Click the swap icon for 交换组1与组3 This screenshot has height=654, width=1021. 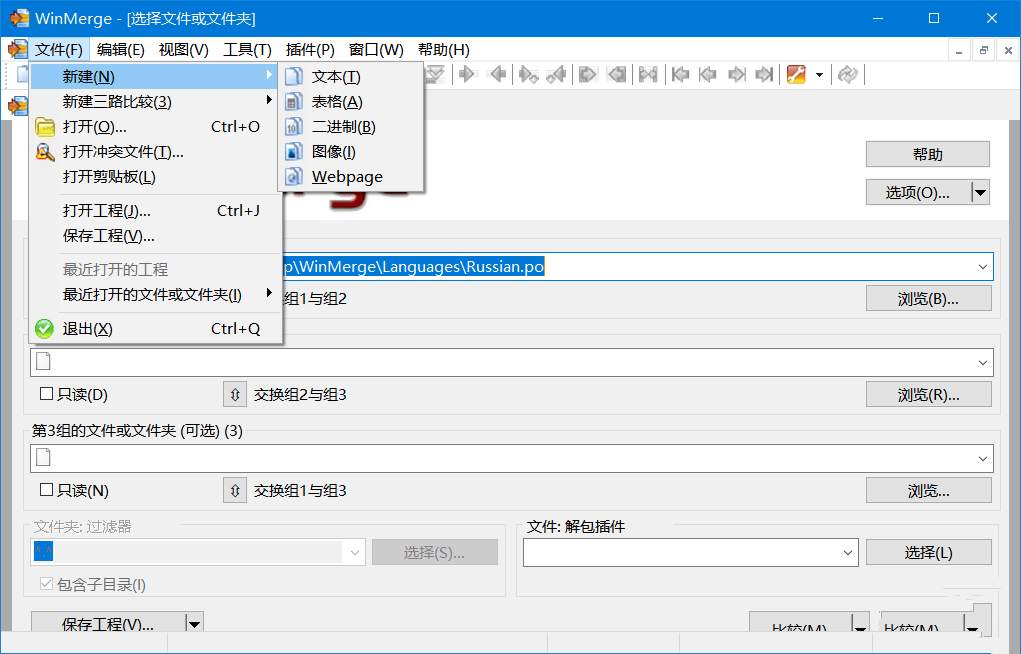click(234, 490)
